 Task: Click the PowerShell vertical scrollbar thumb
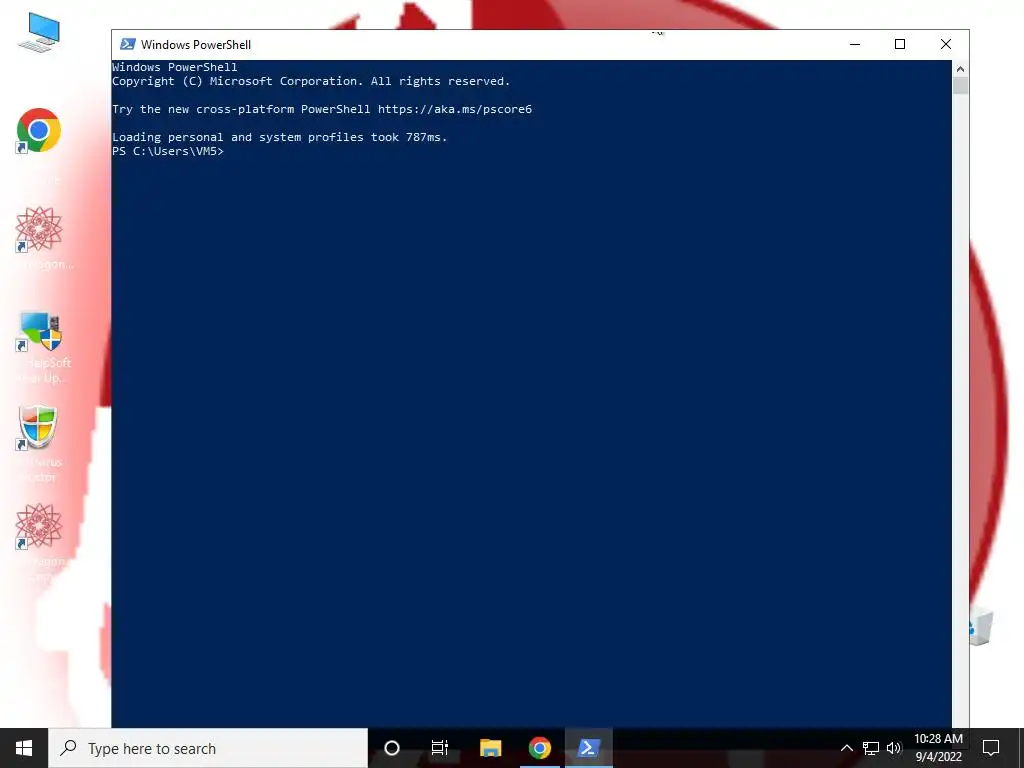pyautogui.click(x=961, y=86)
